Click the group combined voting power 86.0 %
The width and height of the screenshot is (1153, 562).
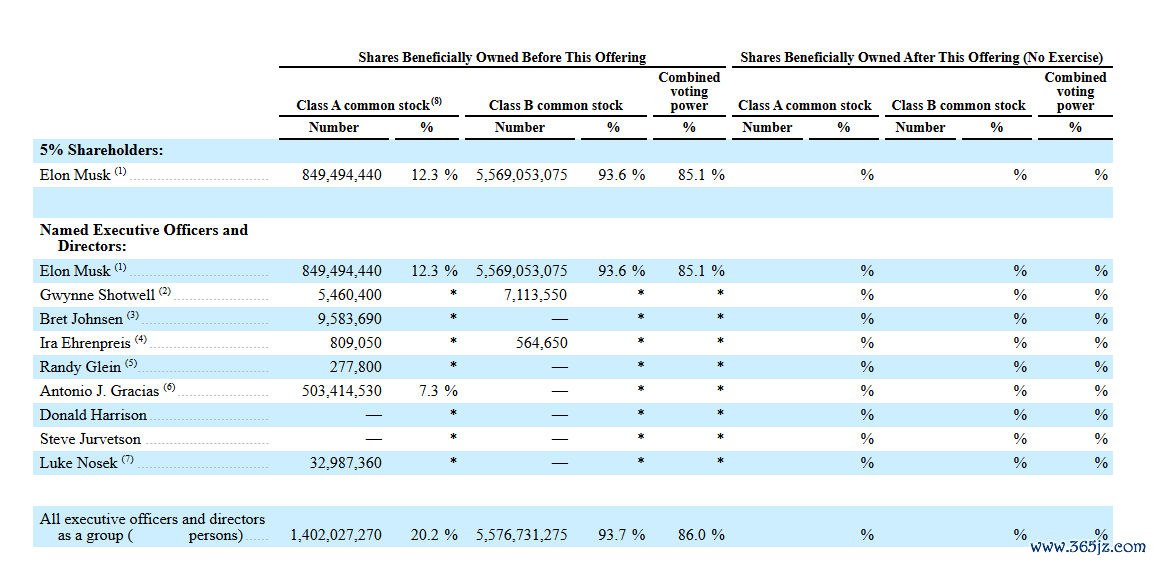click(701, 535)
